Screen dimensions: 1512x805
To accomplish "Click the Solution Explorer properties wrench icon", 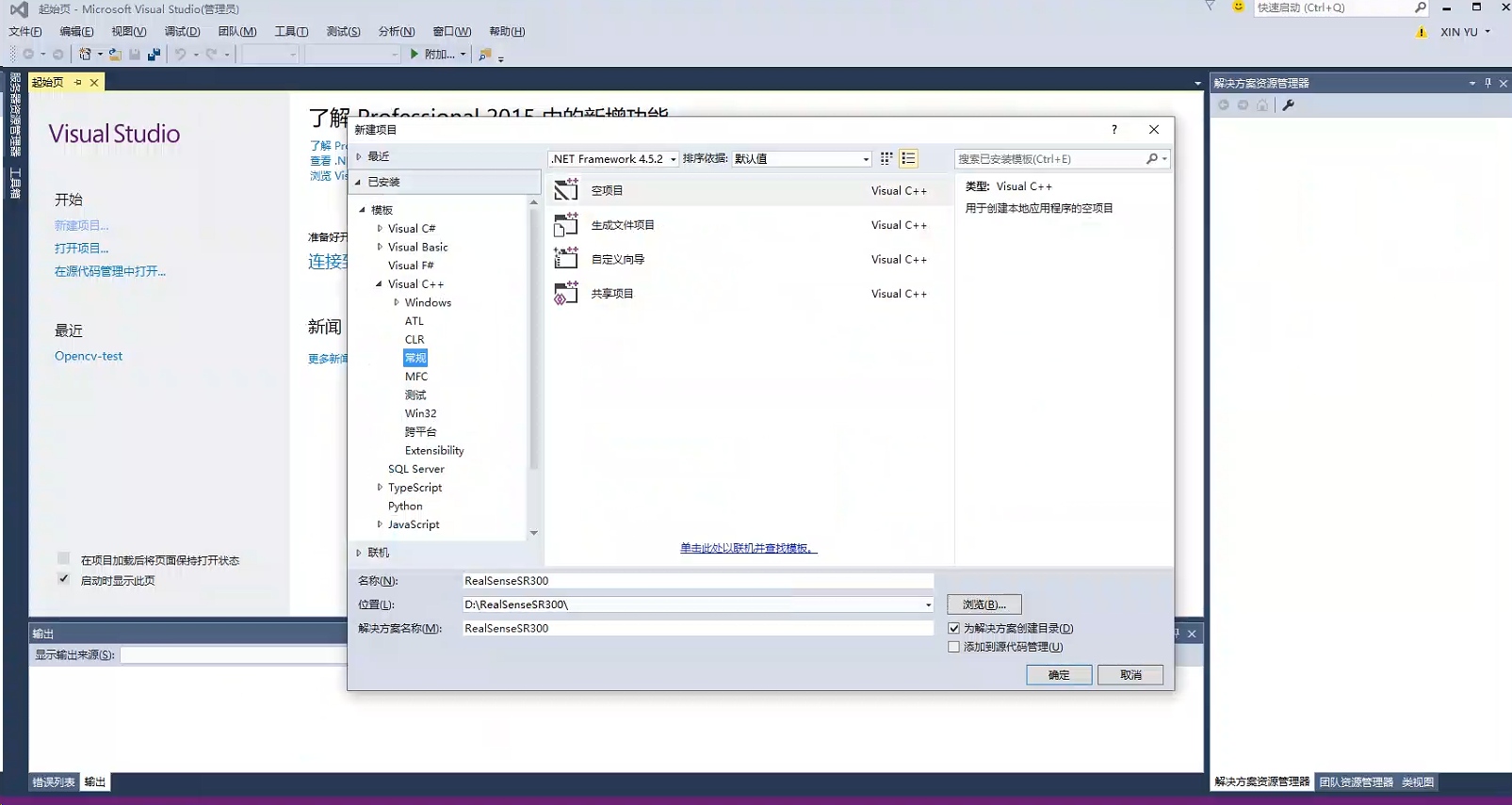I will [1289, 105].
